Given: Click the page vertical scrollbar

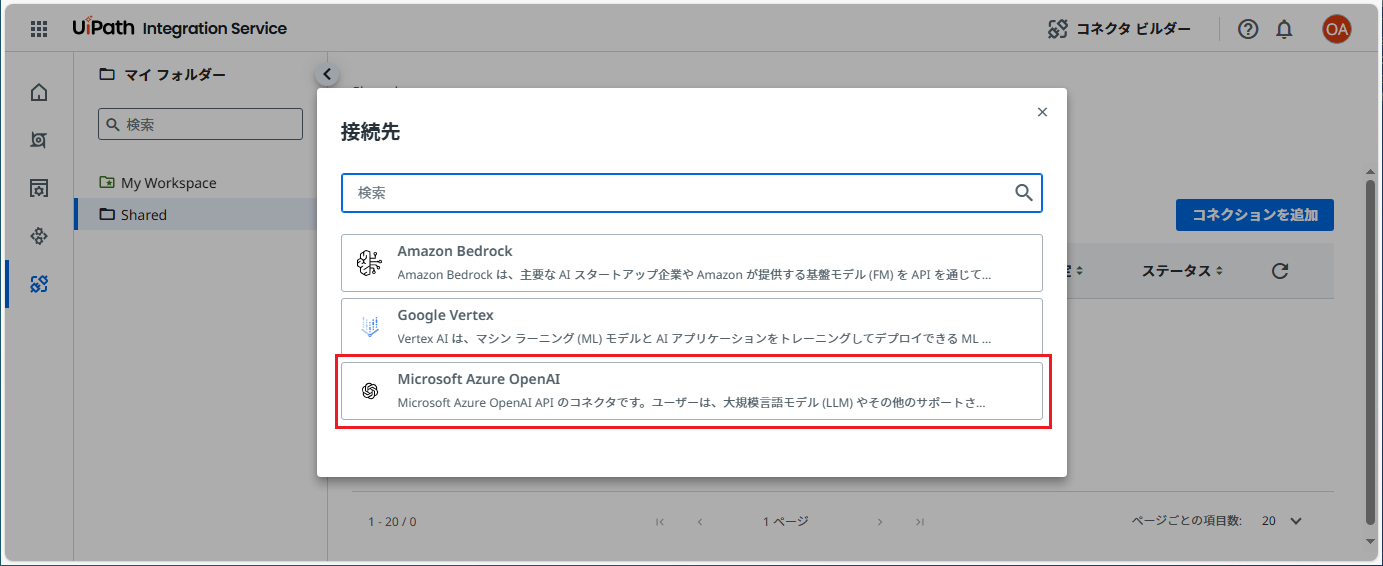Looking at the screenshot, I should point(1370,351).
